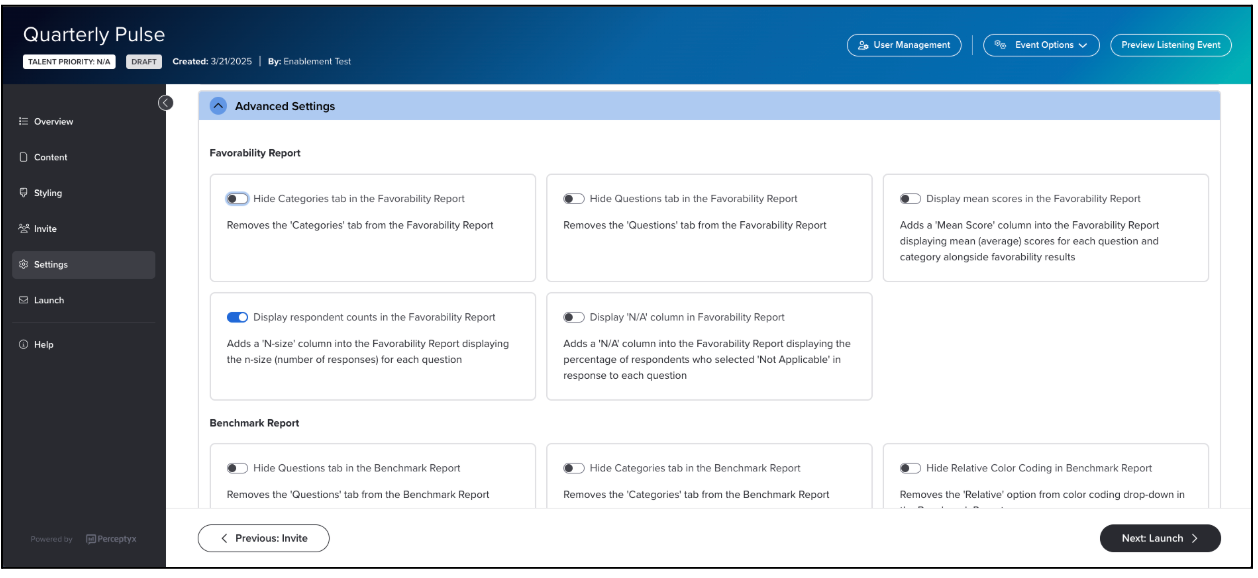This screenshot has height=578, width=1258.
Task: Click the Favorability Report heading
Action: tap(255, 153)
